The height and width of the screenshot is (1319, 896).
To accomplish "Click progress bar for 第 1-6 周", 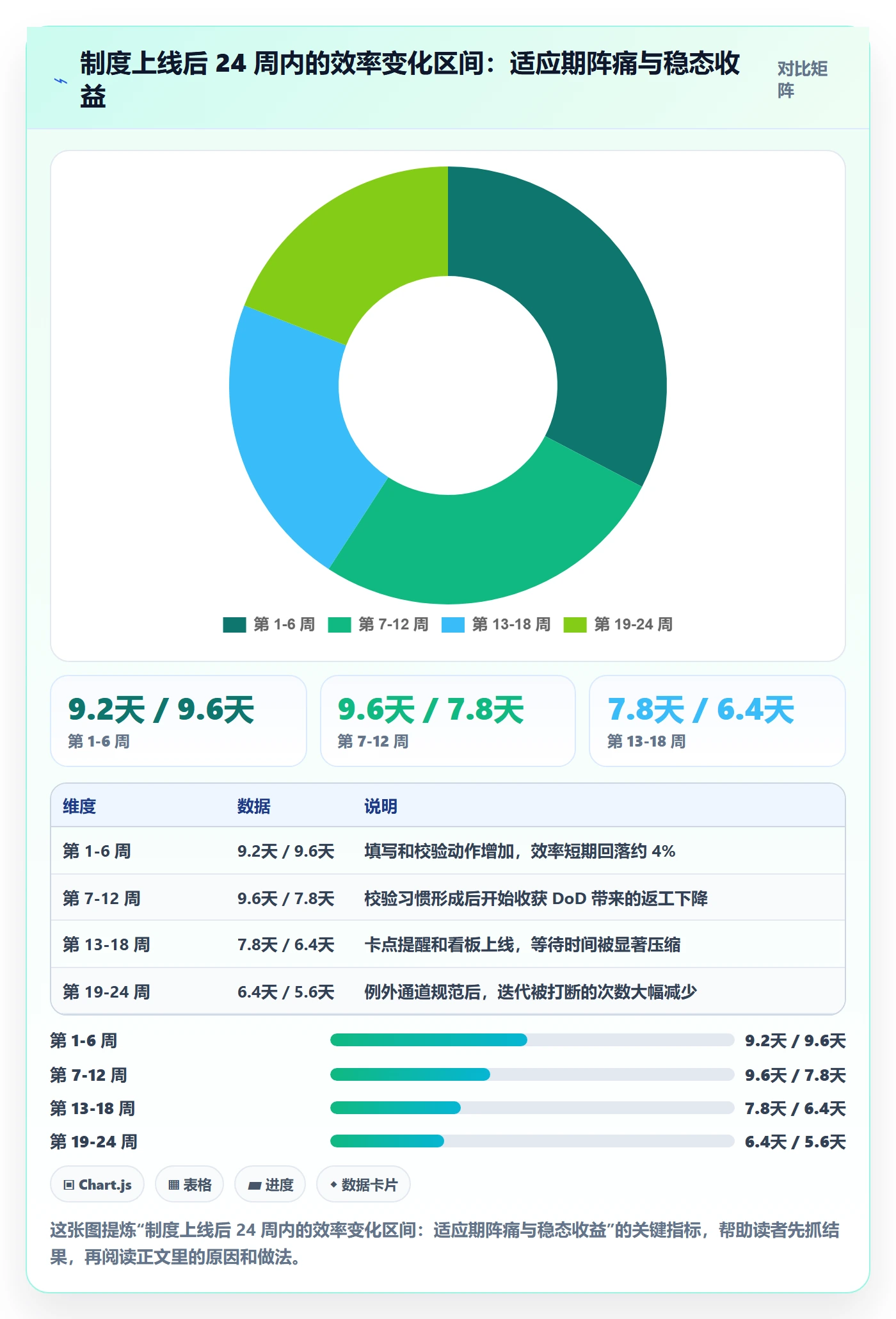I will click(532, 1040).
